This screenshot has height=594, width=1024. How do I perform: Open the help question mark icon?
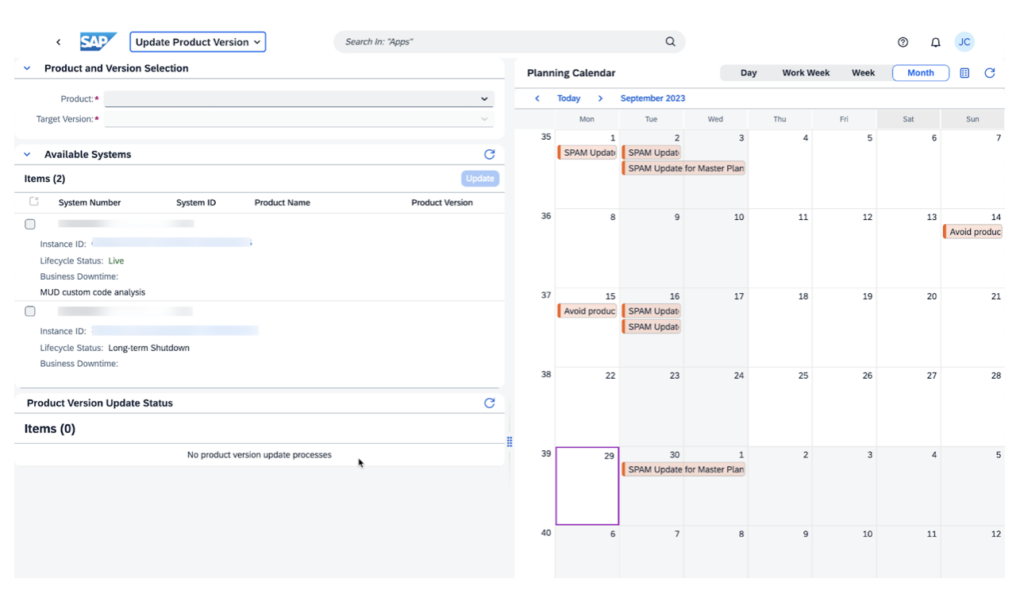coord(903,42)
